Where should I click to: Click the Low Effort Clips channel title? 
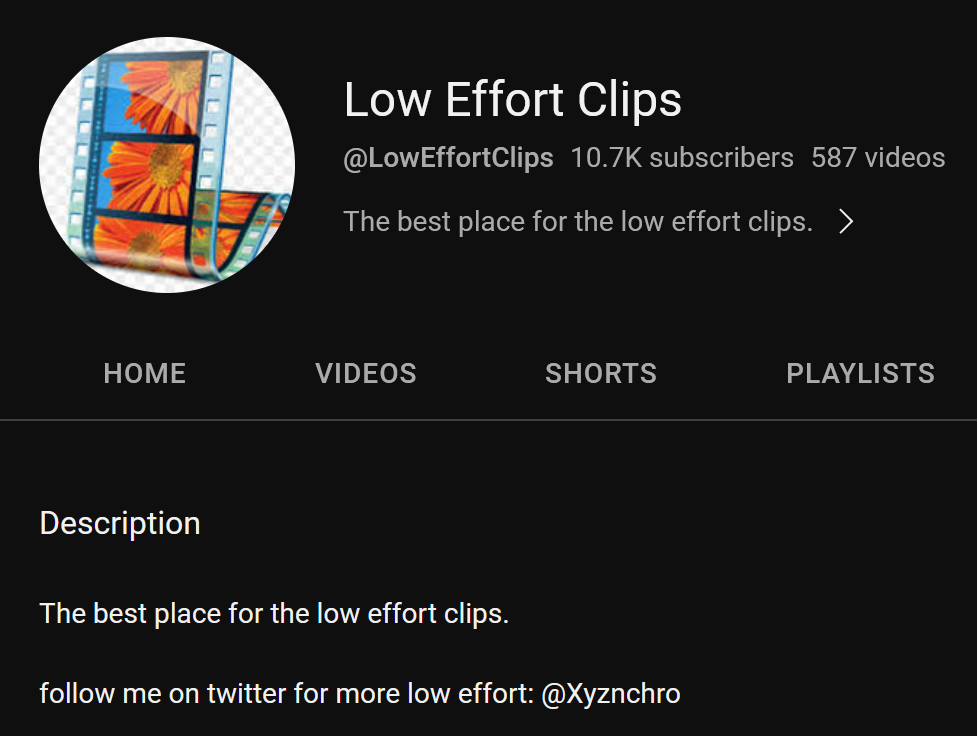[513, 100]
